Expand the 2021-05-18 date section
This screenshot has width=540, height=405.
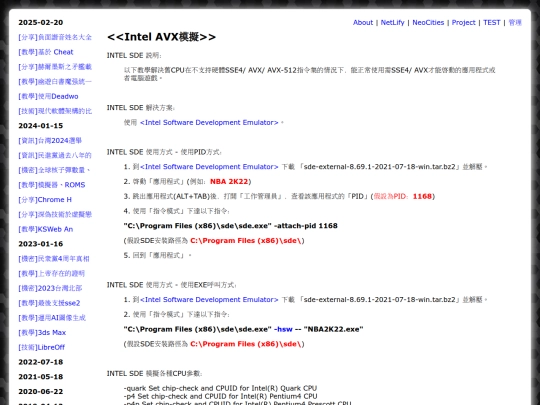[41, 377]
